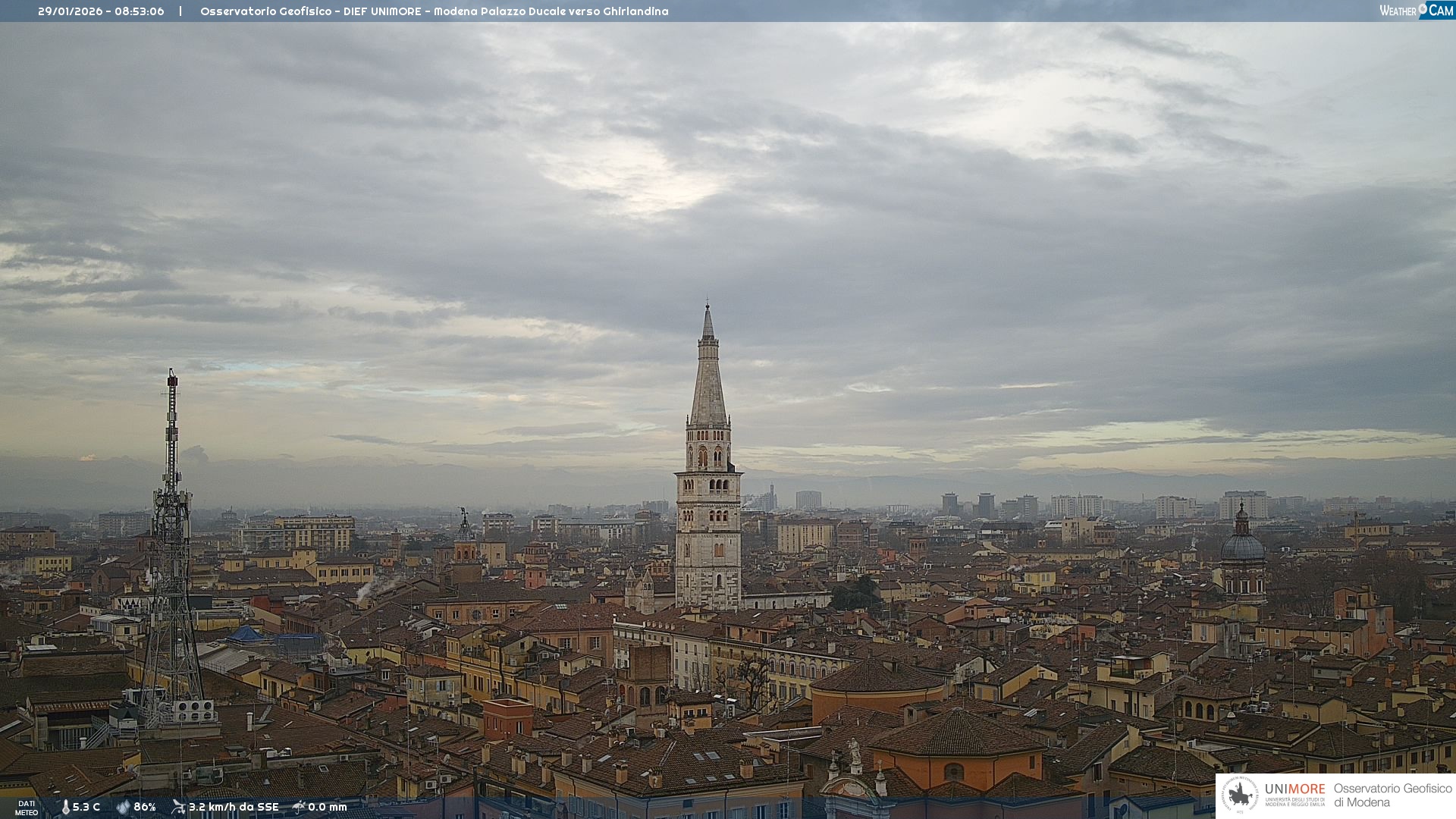Screen dimensions: 1456x819
Task: Select the DATI METEO label
Action: pyautogui.click(x=27, y=808)
